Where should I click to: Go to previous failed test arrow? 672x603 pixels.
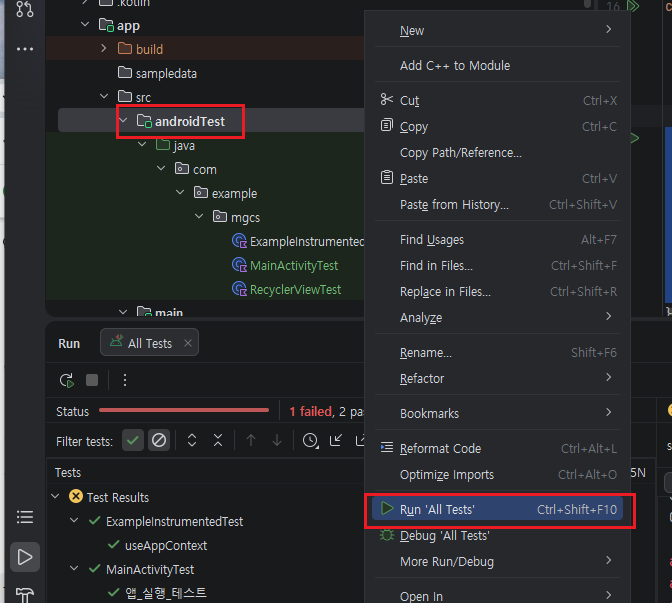251,440
